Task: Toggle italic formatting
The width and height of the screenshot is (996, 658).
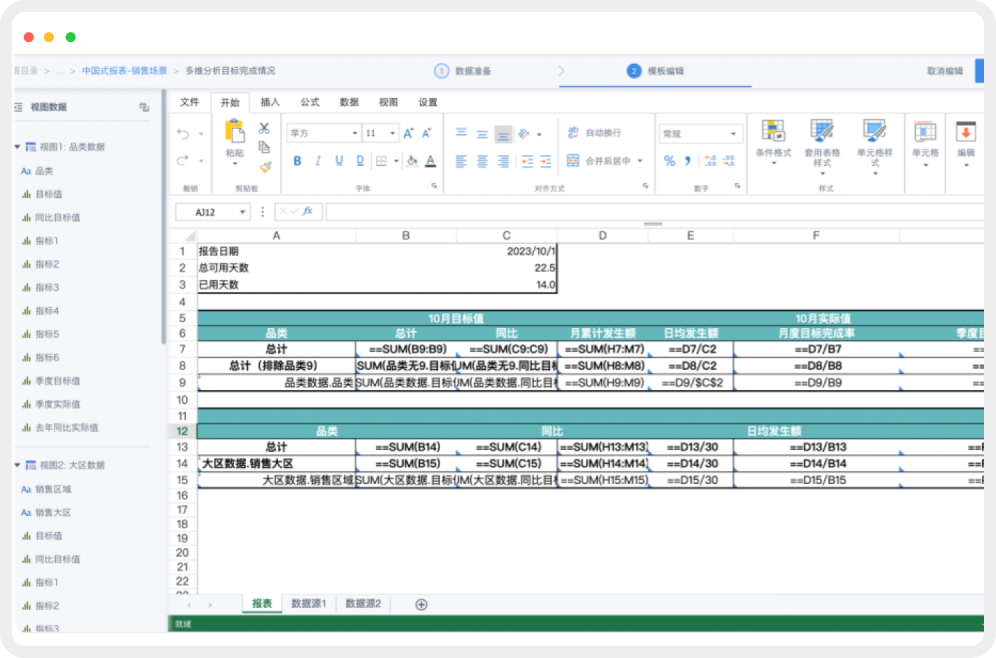Action: point(318,161)
